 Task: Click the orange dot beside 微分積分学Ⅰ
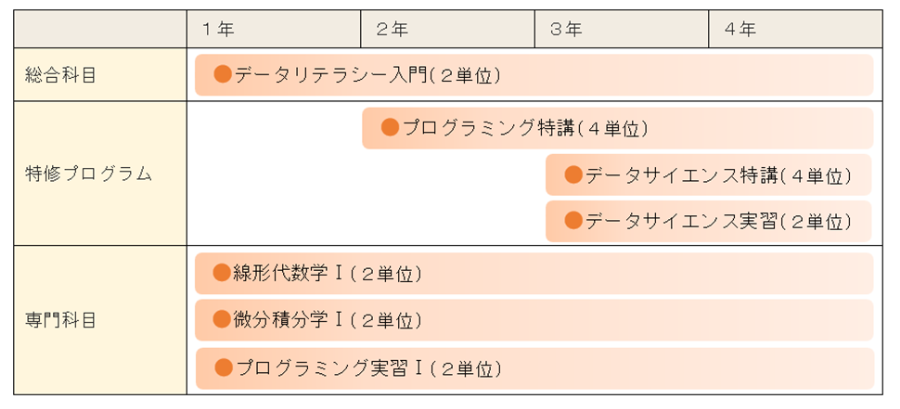(x=222, y=319)
